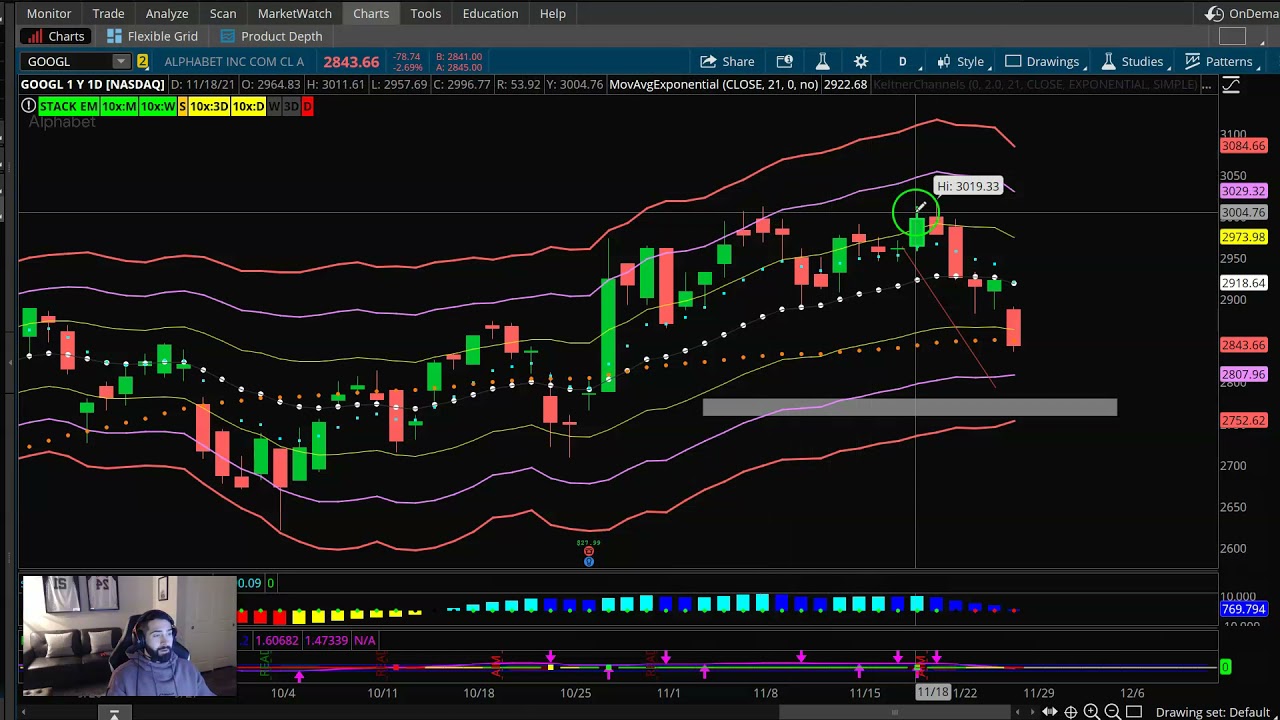This screenshot has height=720, width=1280.
Task: Expand the symbol selector dropdown arrow
Action: point(121,61)
